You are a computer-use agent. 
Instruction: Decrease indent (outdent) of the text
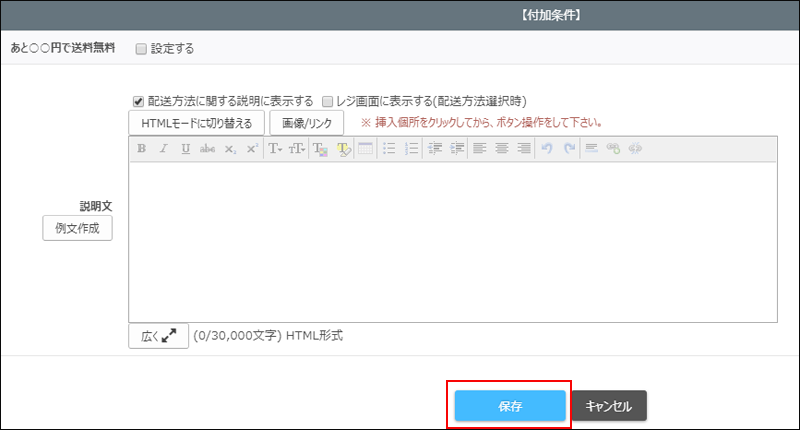click(435, 148)
